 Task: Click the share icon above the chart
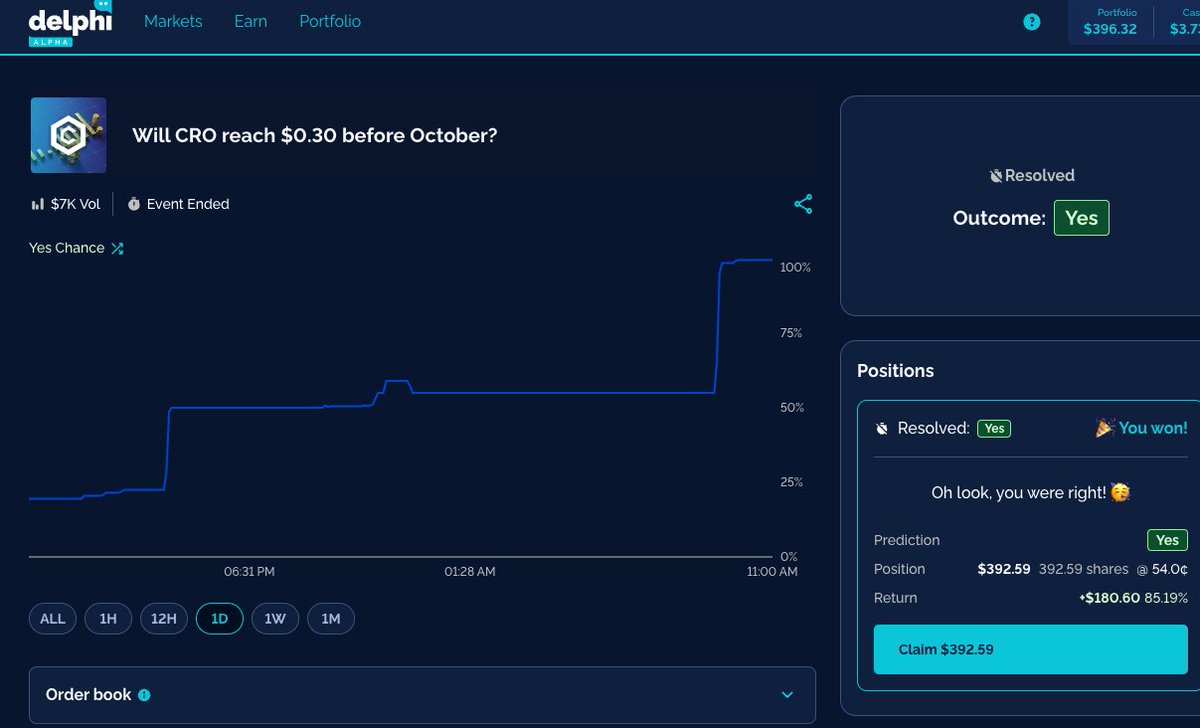pyautogui.click(x=803, y=204)
